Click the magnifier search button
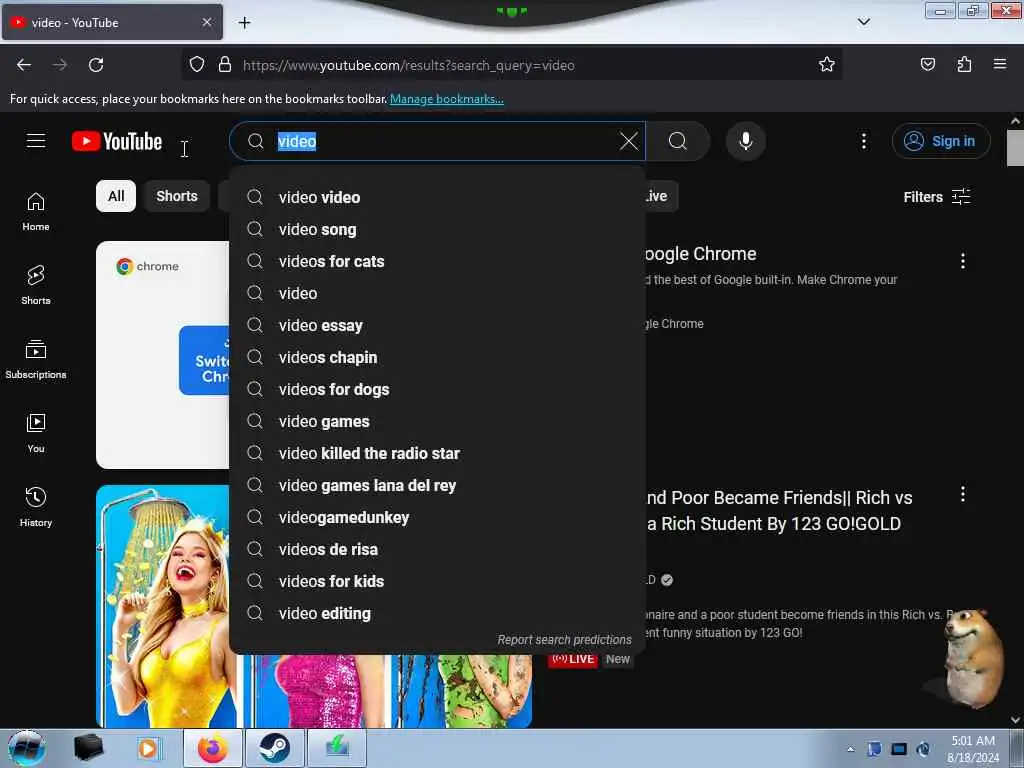The image size is (1024, 768). click(x=678, y=141)
